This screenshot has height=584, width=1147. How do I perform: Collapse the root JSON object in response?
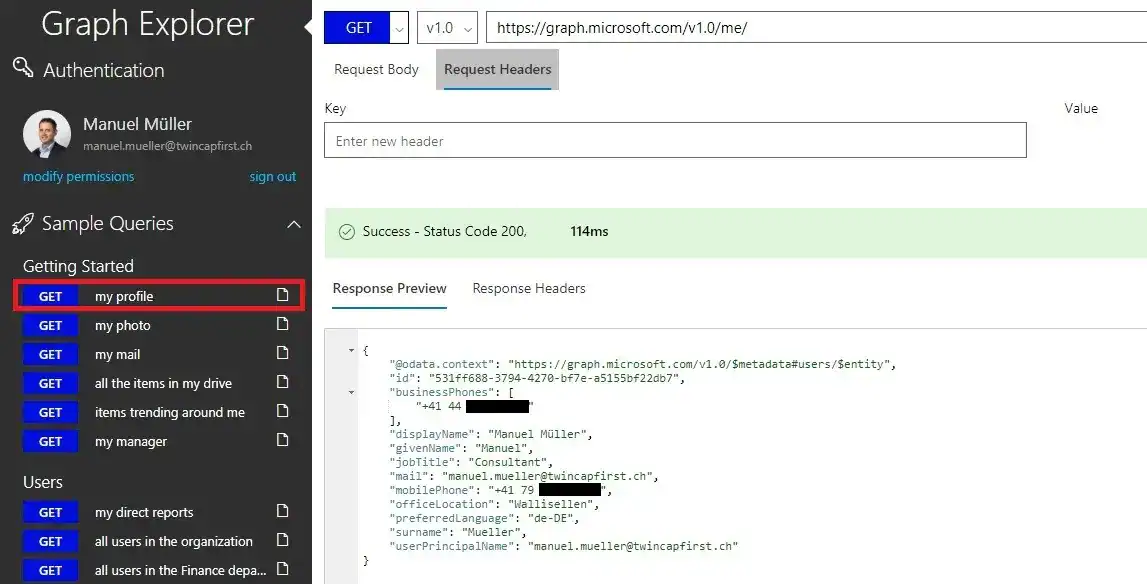click(351, 351)
